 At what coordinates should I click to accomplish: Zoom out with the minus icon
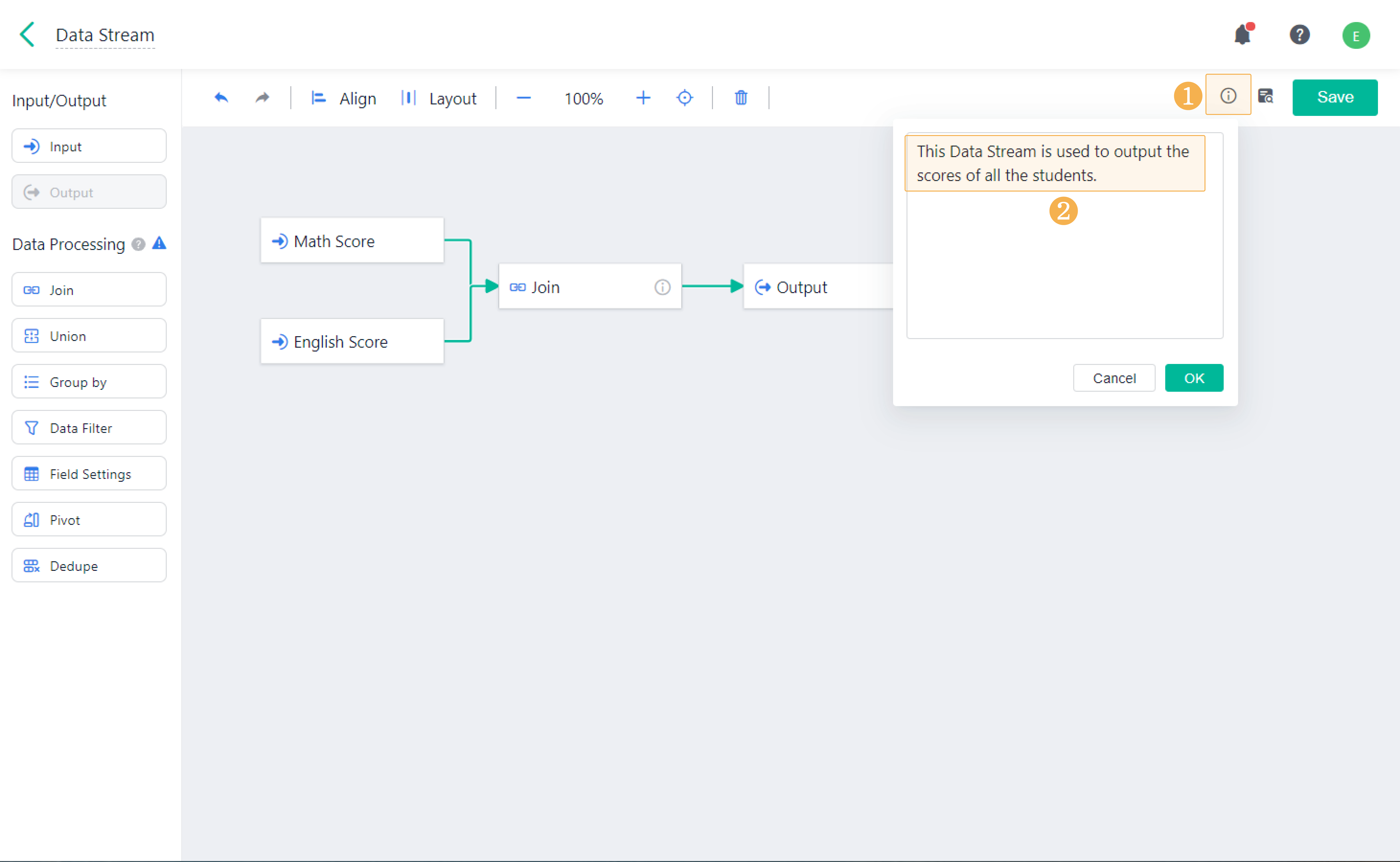(x=523, y=98)
